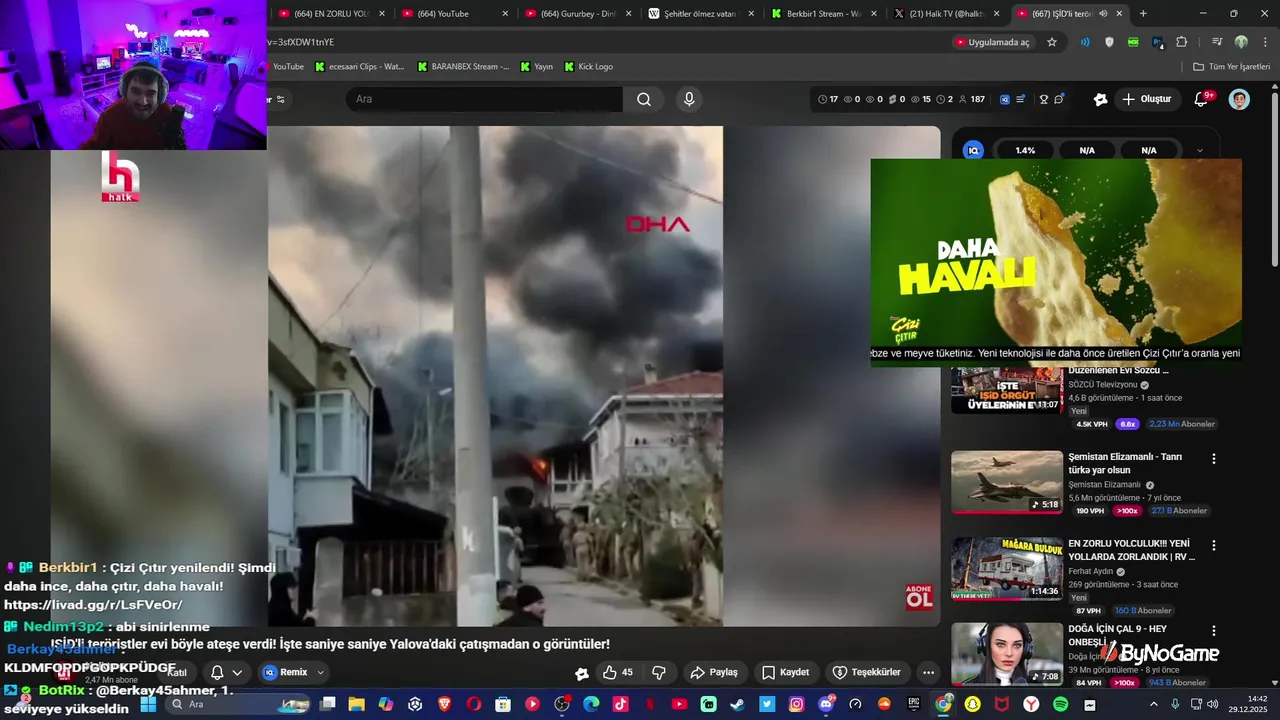Click the YouTube search input field

484,99
